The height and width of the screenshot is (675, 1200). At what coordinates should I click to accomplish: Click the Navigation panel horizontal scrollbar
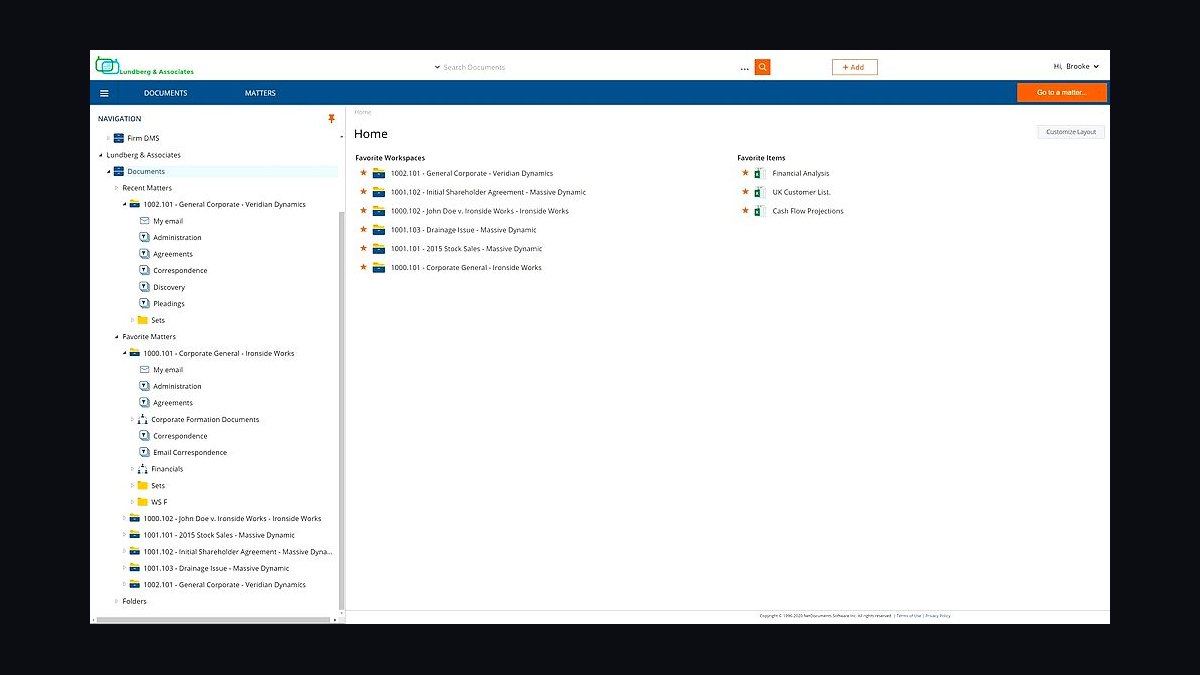click(212, 620)
